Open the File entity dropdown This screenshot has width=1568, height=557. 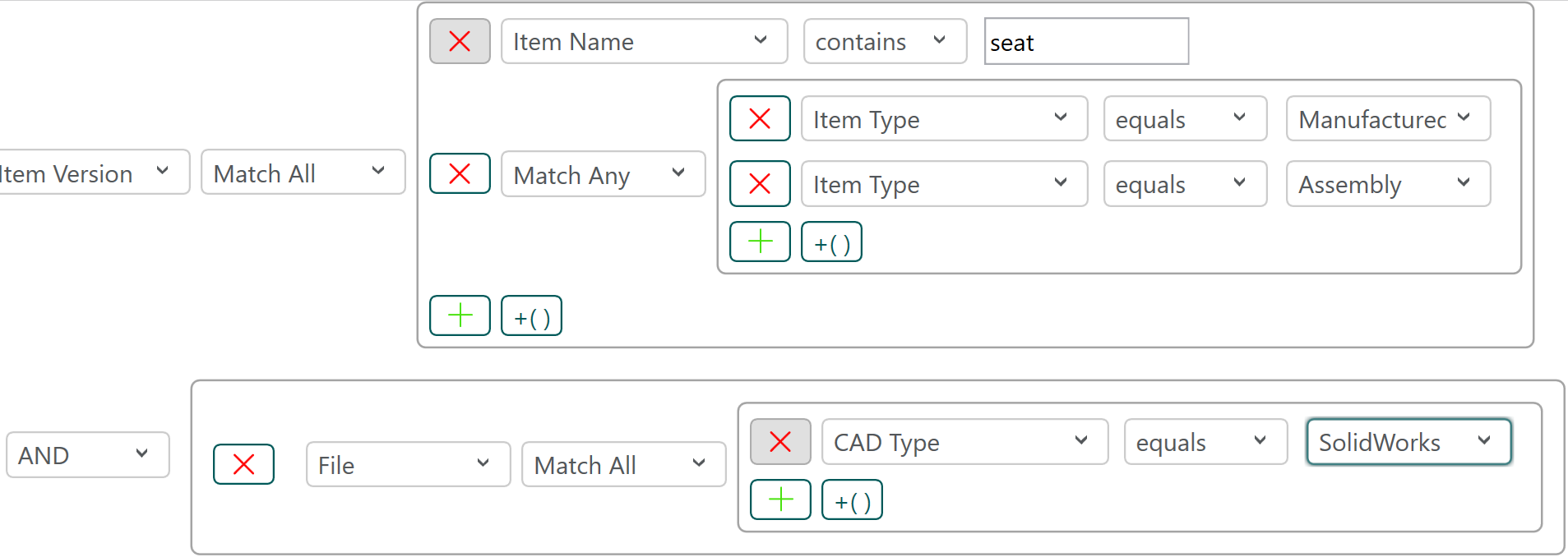408,465
